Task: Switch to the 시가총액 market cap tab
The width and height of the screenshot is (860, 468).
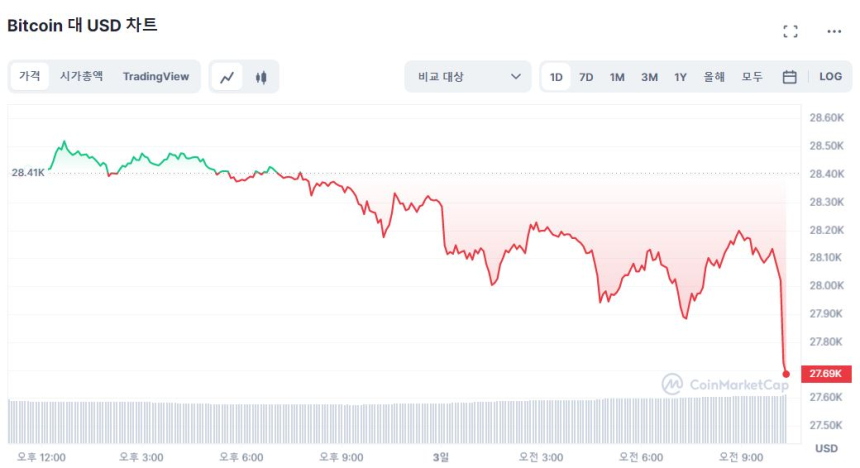Action: tap(81, 76)
